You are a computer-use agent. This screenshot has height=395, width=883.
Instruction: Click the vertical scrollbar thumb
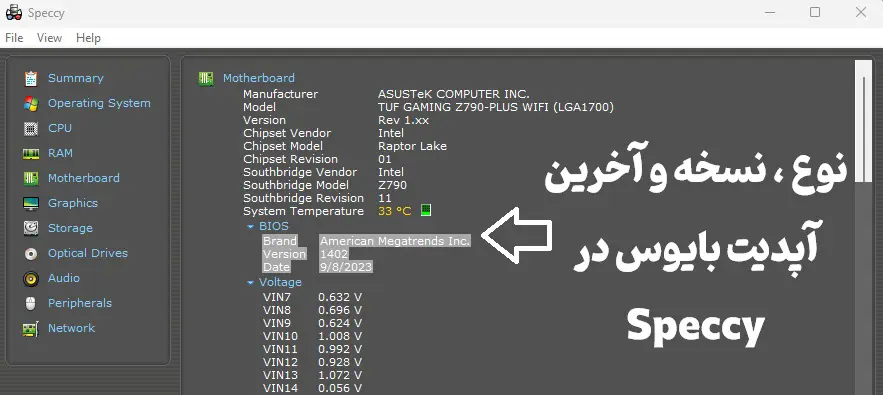tap(863, 121)
